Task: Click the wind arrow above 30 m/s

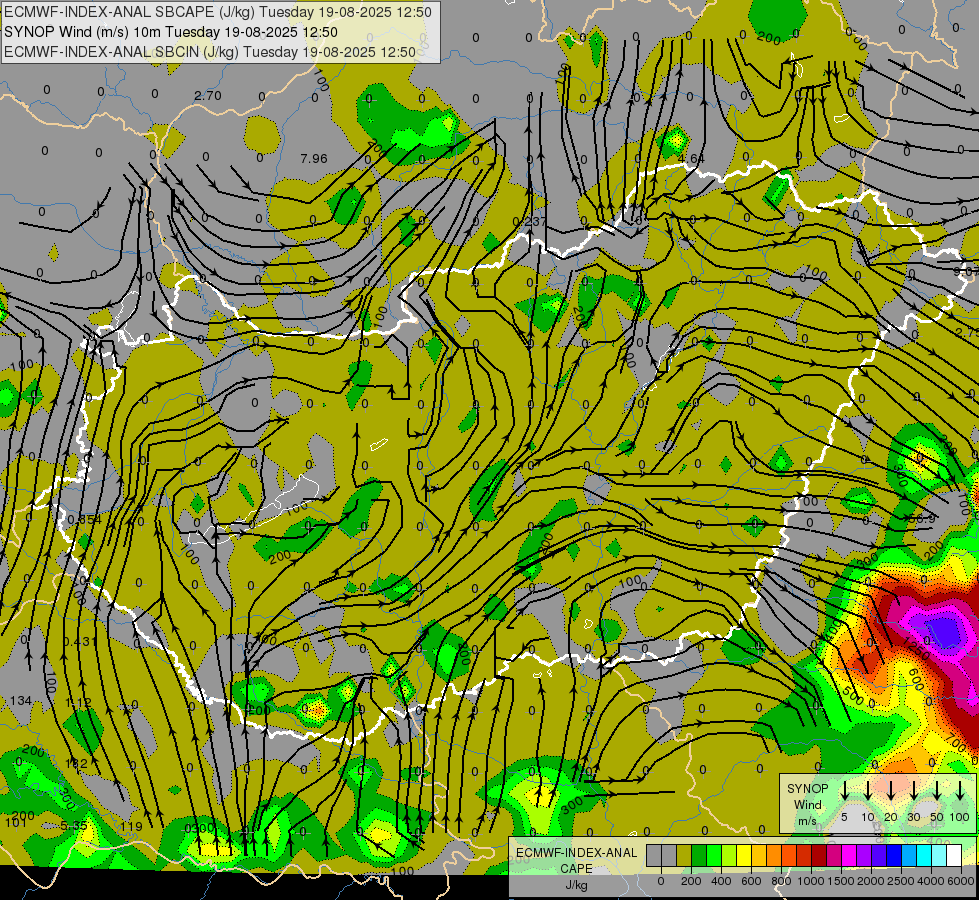Action: point(913,790)
